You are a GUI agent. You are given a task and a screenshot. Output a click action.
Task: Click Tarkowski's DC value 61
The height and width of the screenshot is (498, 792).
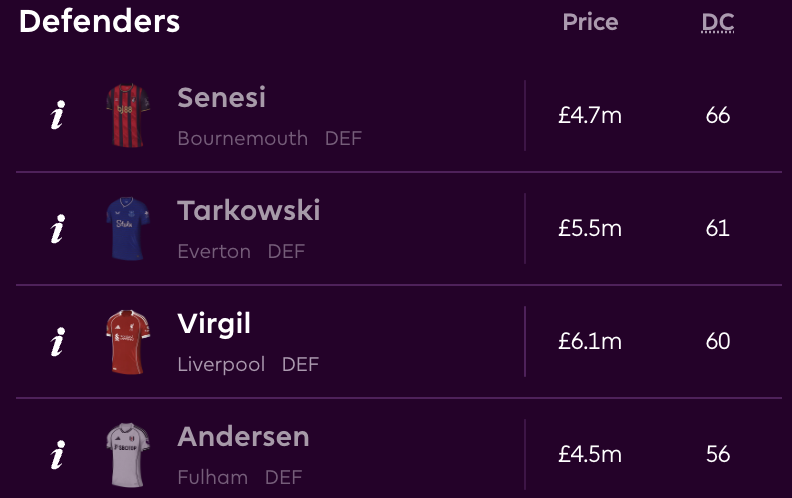coord(718,229)
